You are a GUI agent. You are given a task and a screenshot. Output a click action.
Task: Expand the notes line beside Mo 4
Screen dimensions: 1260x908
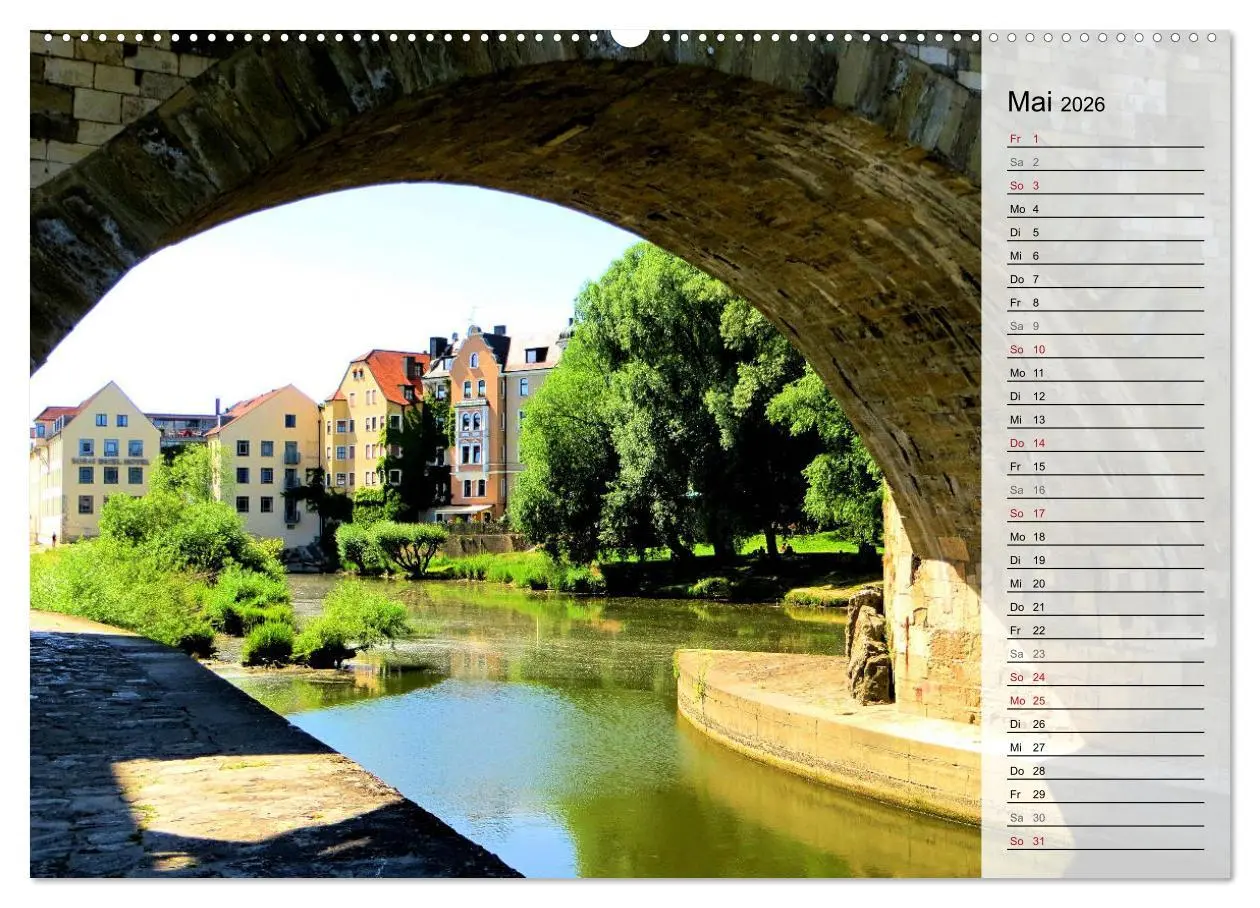point(1130,209)
